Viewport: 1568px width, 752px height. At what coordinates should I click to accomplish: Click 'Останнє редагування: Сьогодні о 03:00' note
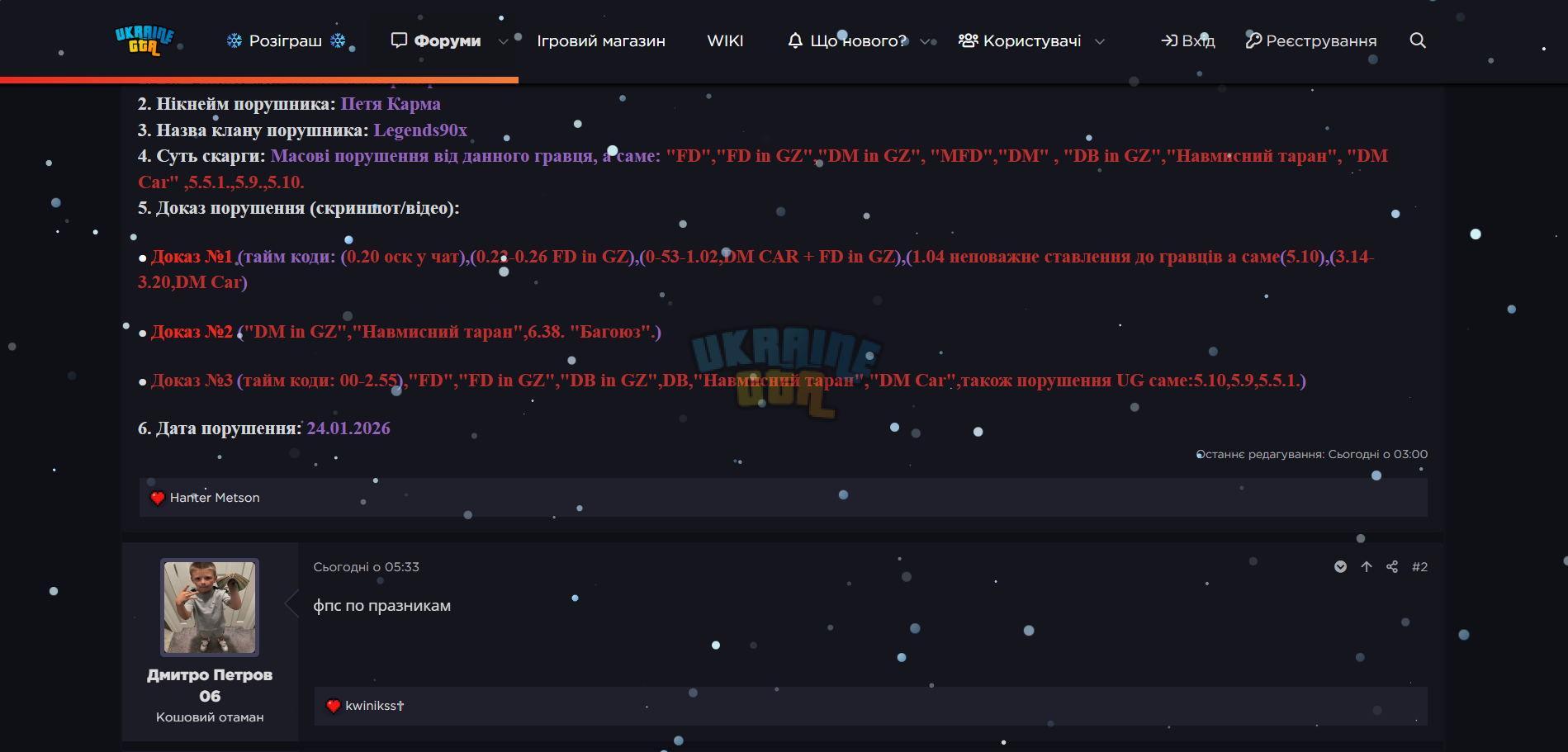click(x=1312, y=454)
